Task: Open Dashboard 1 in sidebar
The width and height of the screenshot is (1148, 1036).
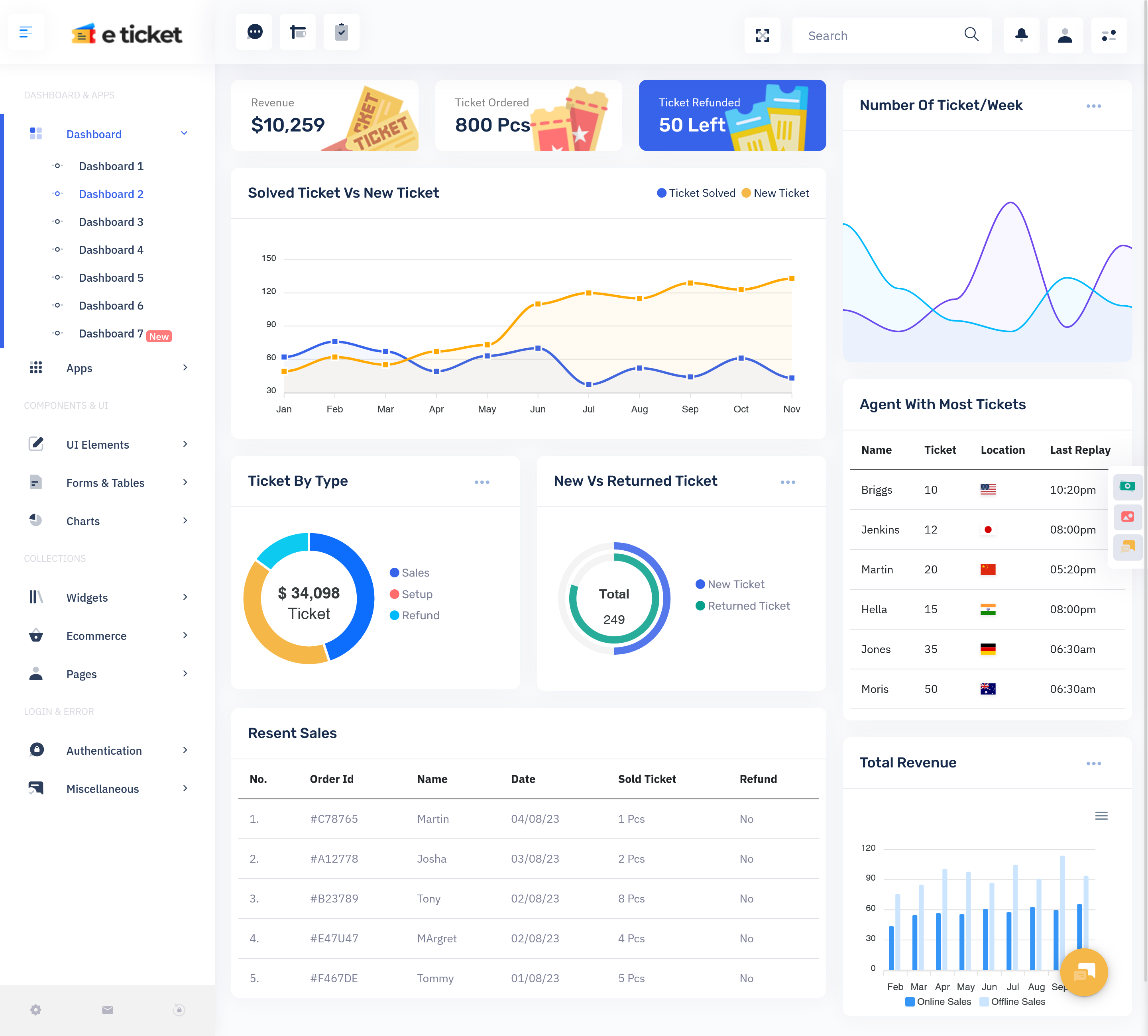Action: click(x=111, y=166)
